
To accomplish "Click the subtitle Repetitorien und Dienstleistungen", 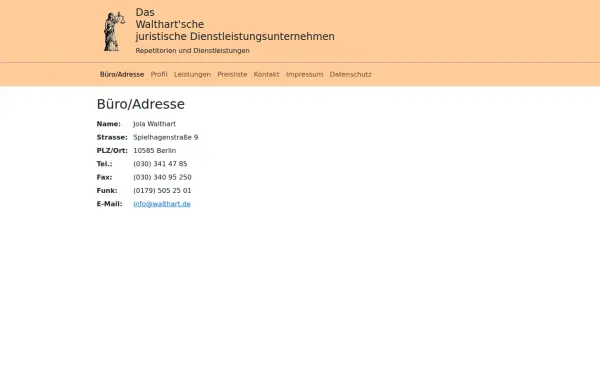I will pos(192,51).
